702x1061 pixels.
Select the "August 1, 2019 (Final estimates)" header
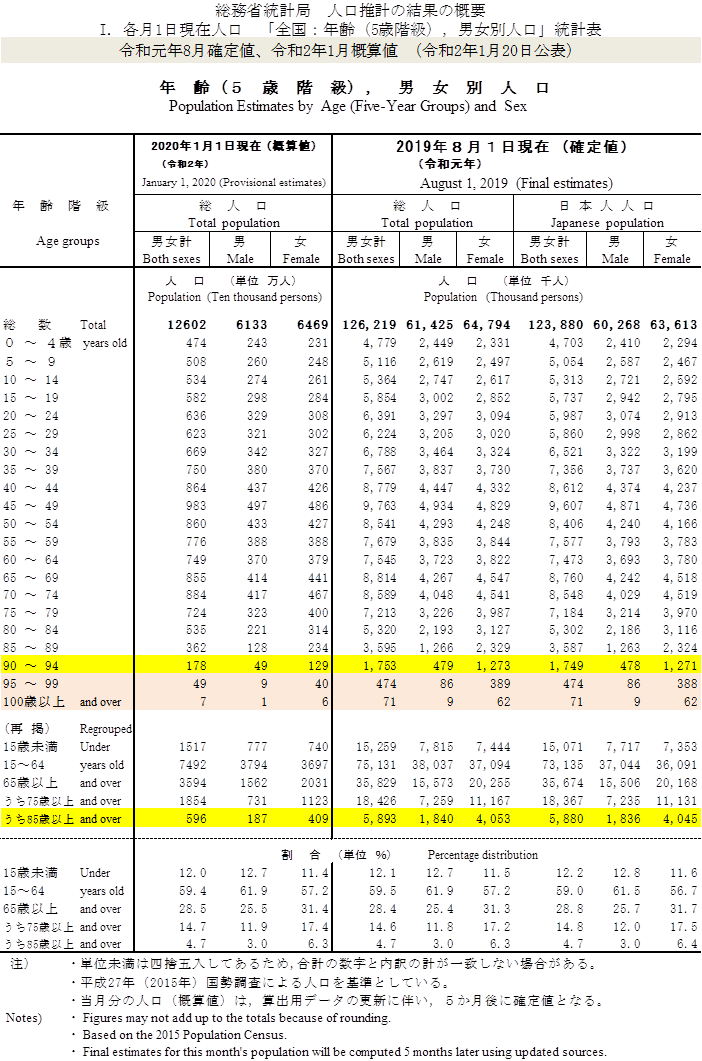coord(516,183)
